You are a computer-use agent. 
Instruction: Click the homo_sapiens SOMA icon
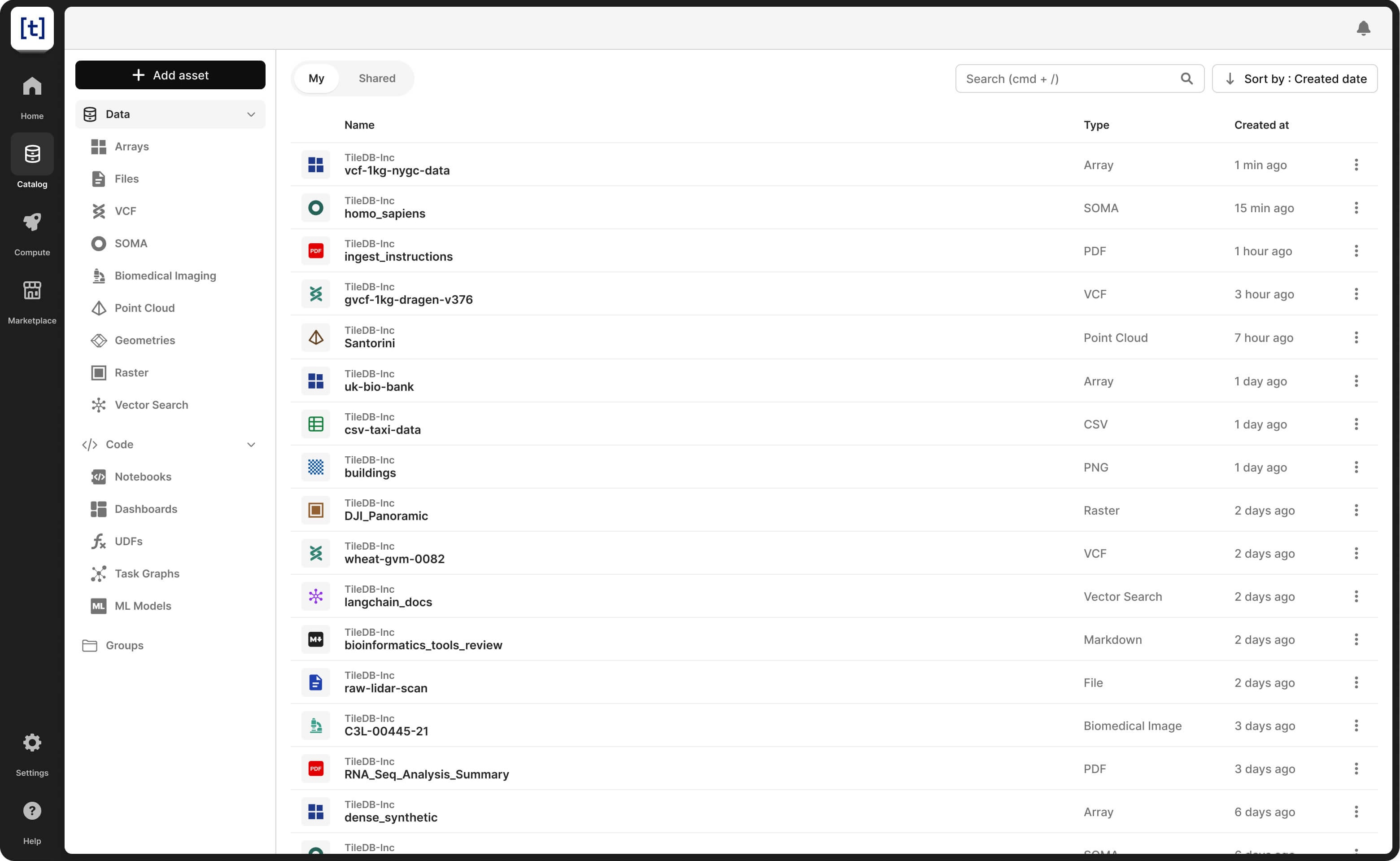click(x=316, y=208)
